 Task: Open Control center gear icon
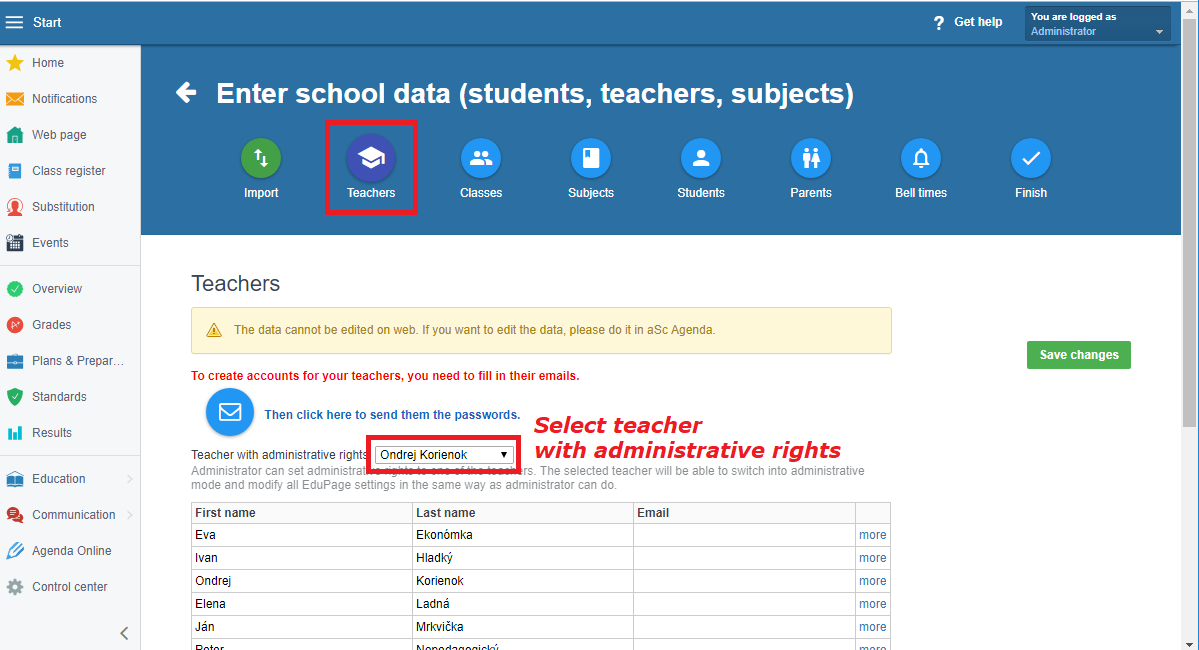click(15, 587)
